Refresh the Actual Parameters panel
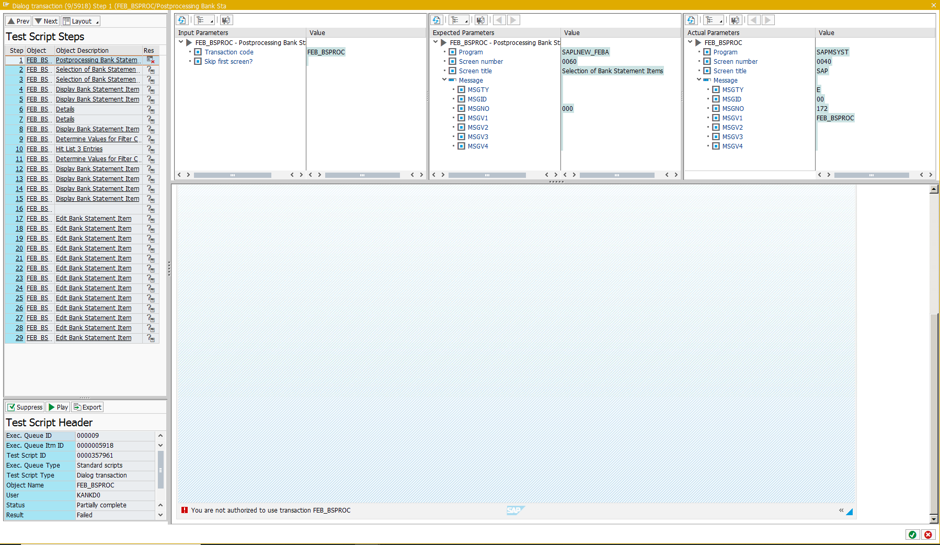Screen dimensions: 940x545 (691, 20)
